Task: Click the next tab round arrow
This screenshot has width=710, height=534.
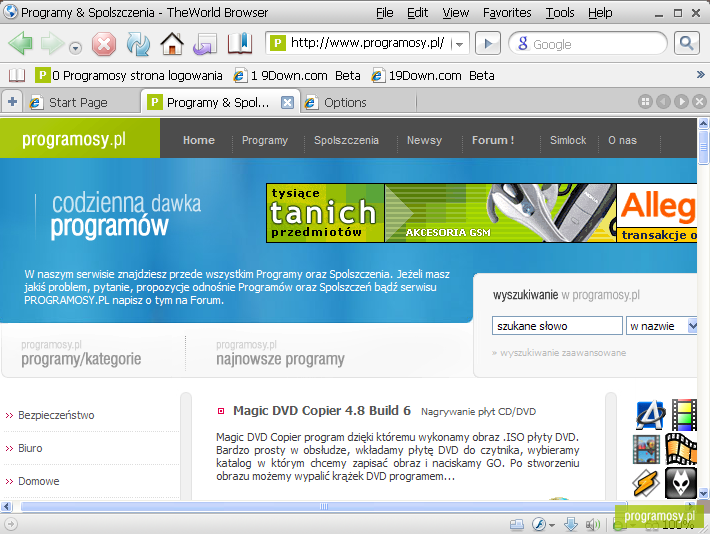Action: (681, 101)
